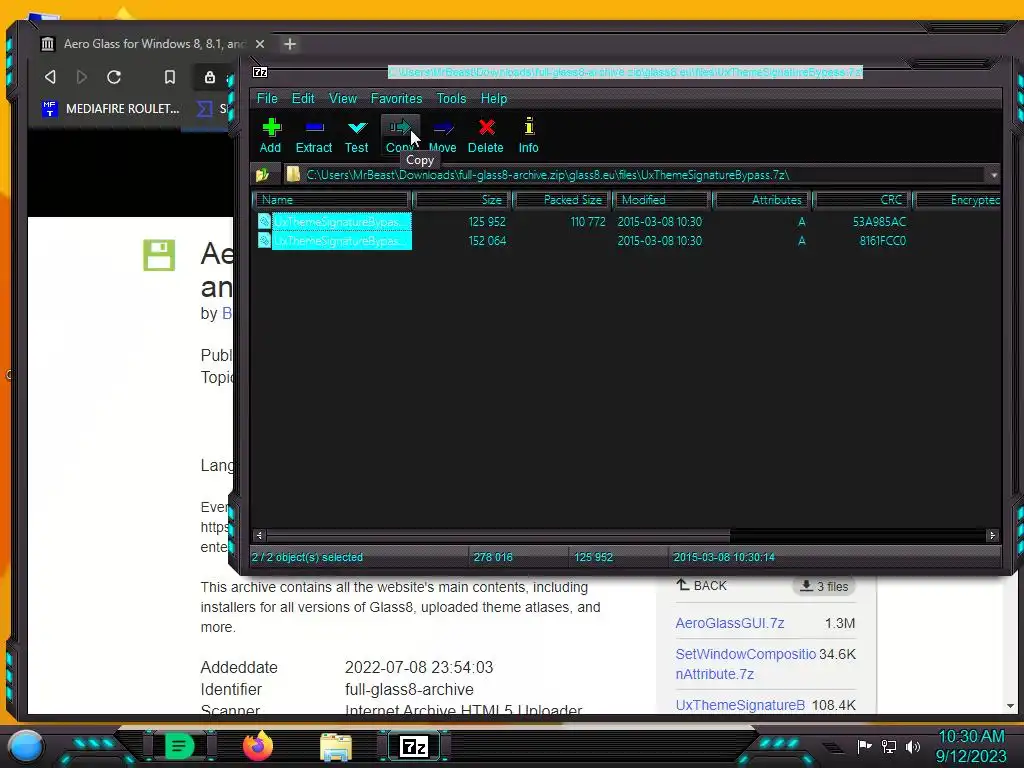Image resolution: width=1024 pixels, height=768 pixels.
Task: Open UxThemeSignatureB download link
Action: [740, 705]
